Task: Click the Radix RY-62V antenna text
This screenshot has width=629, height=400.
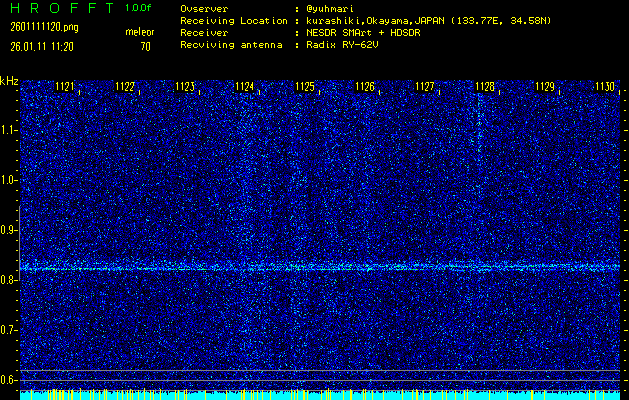Action: point(346,45)
